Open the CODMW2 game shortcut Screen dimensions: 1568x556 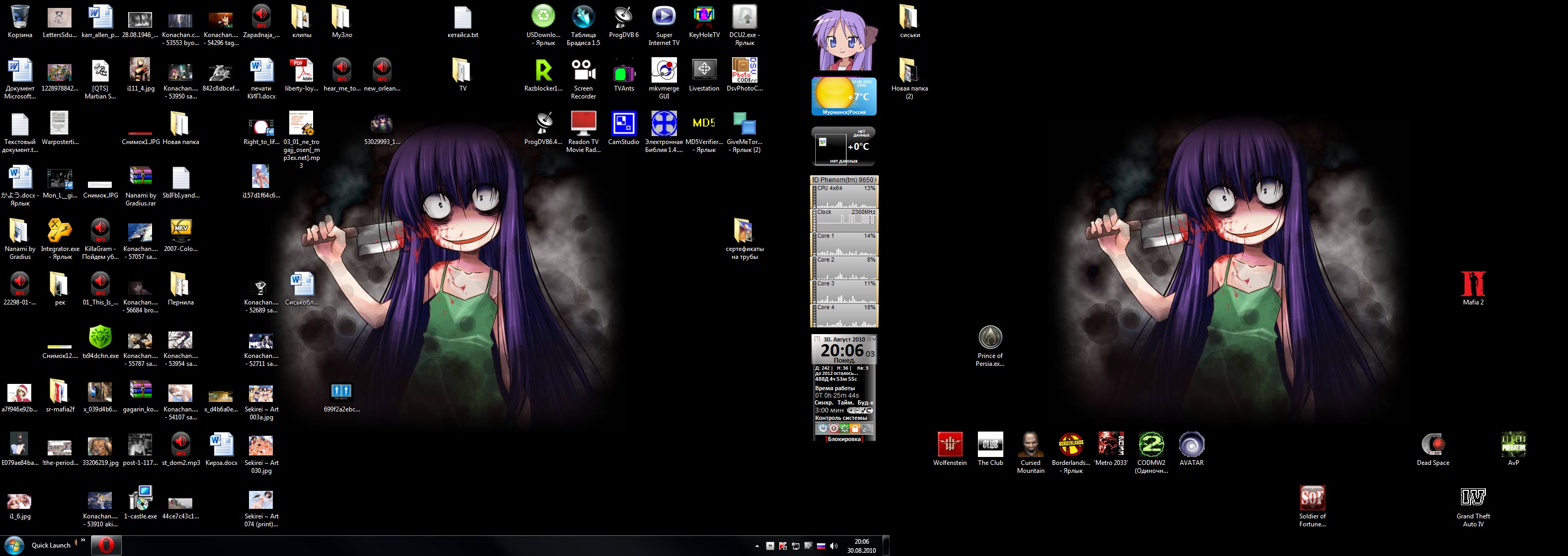point(1151,453)
